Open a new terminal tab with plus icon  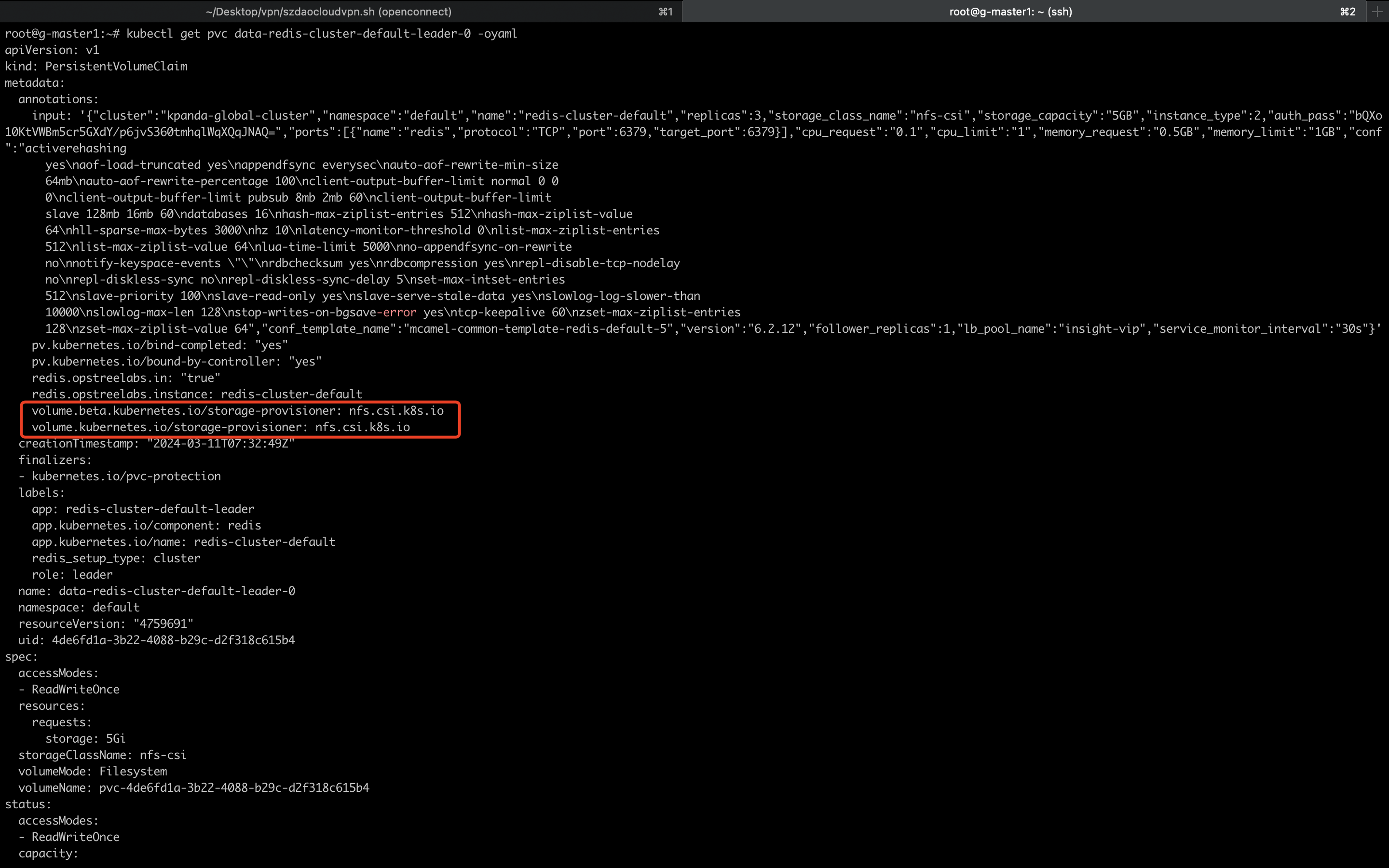1377,12
